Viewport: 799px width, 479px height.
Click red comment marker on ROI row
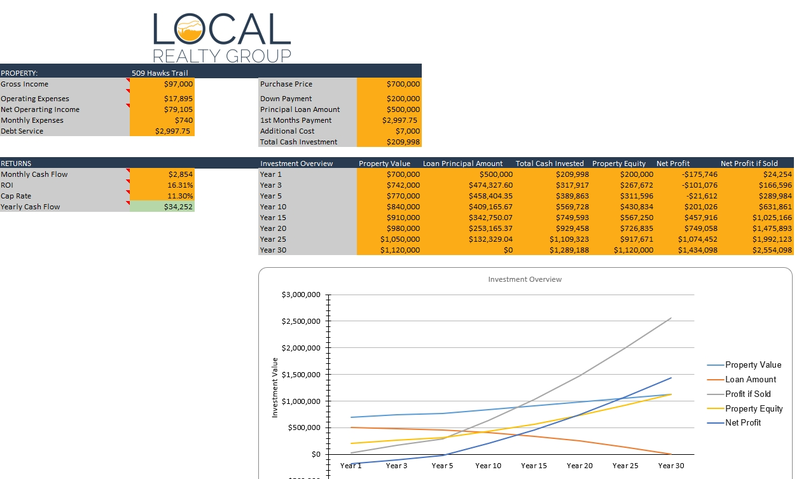tap(129, 181)
